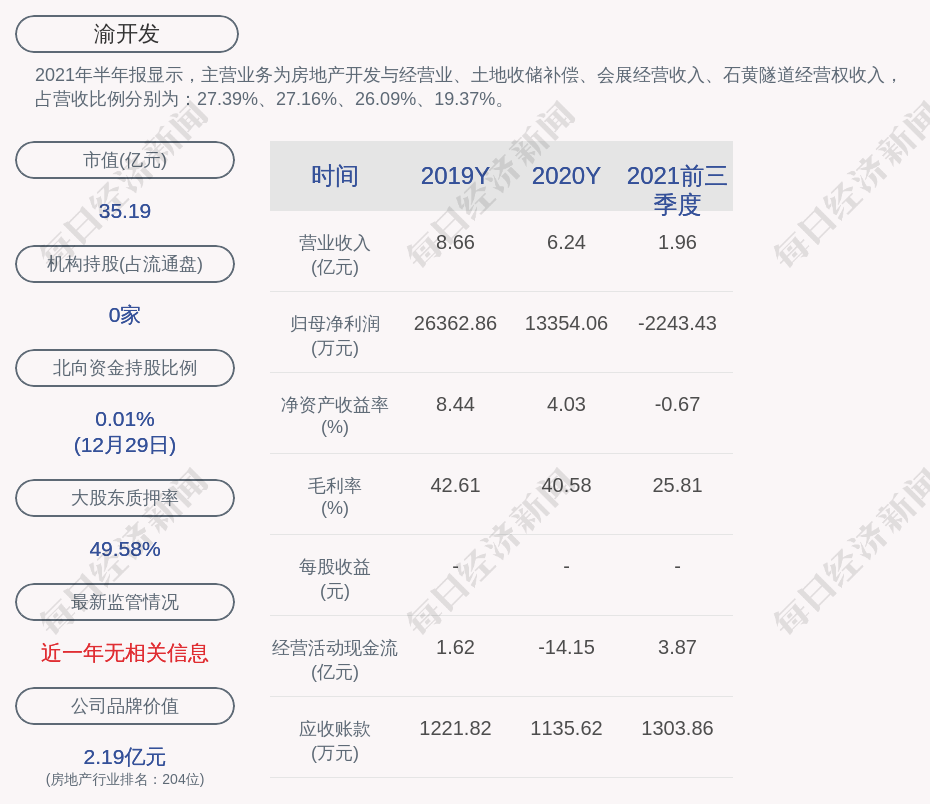
Task: Select the 最新监管情况 label pill
Action: click(125, 602)
